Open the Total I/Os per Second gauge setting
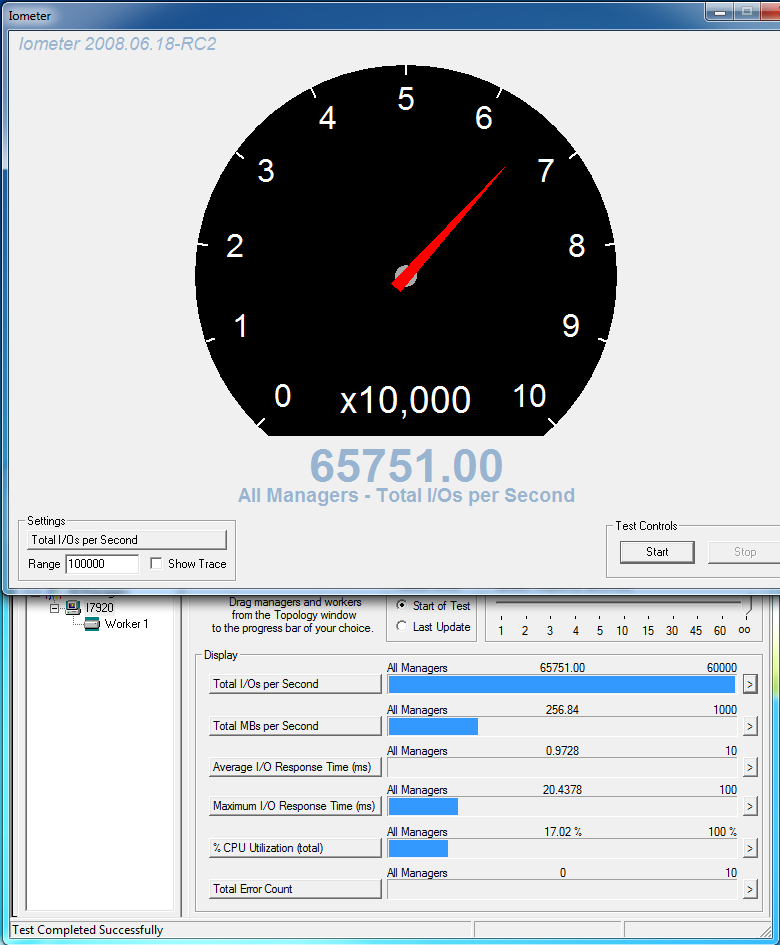This screenshot has width=780, height=945. coord(127,540)
